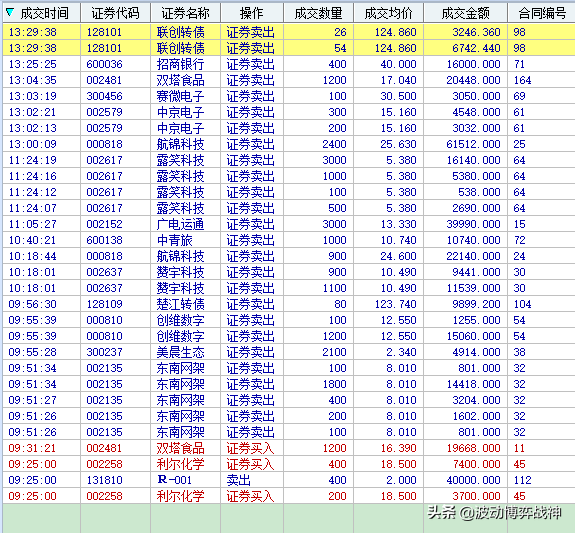
Task: Click the amount 22140.000
Action: 473,256
